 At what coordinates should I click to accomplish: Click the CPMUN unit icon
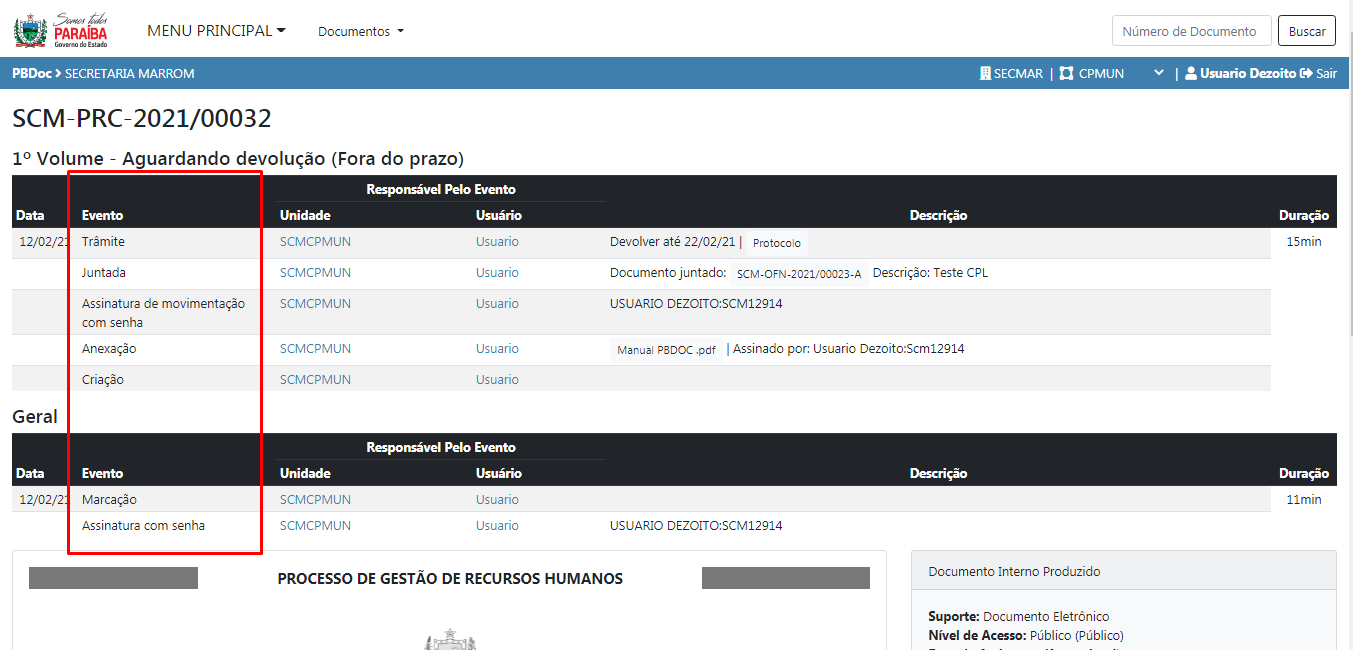point(1067,74)
